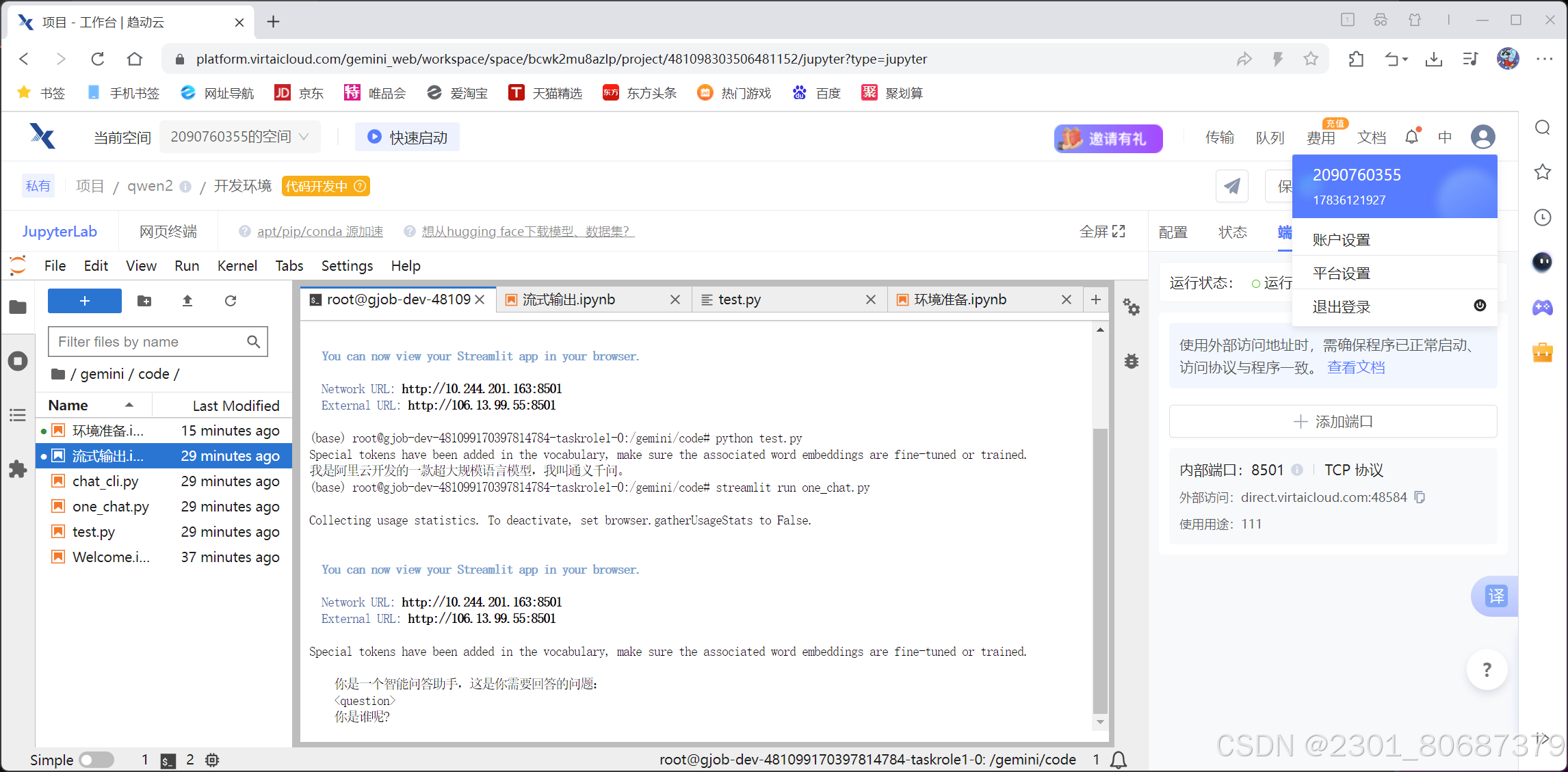Open the 查看文档 link

click(x=1356, y=367)
